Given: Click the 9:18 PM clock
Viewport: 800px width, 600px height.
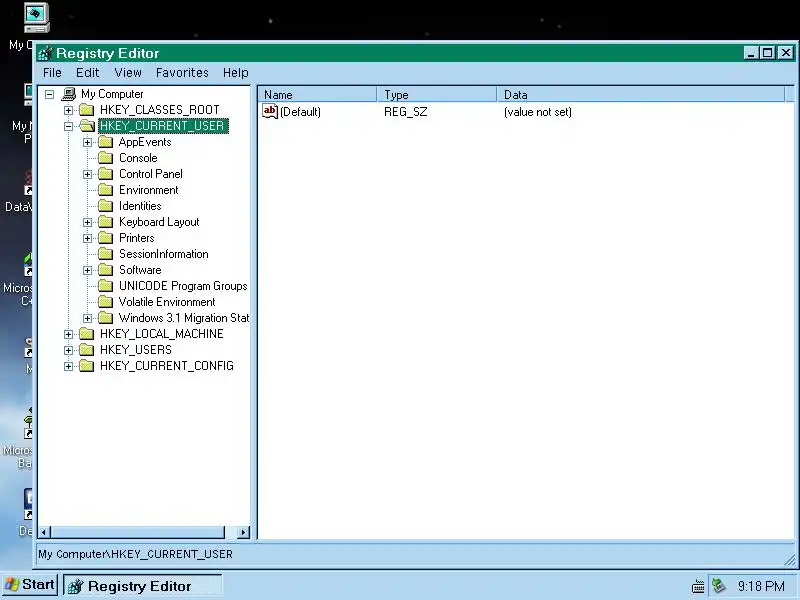Looking at the screenshot, I should [x=761, y=586].
